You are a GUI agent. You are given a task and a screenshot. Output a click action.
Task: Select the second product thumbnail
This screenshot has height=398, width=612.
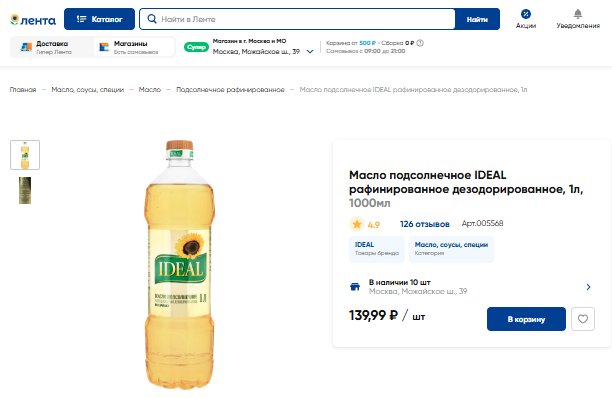point(25,190)
